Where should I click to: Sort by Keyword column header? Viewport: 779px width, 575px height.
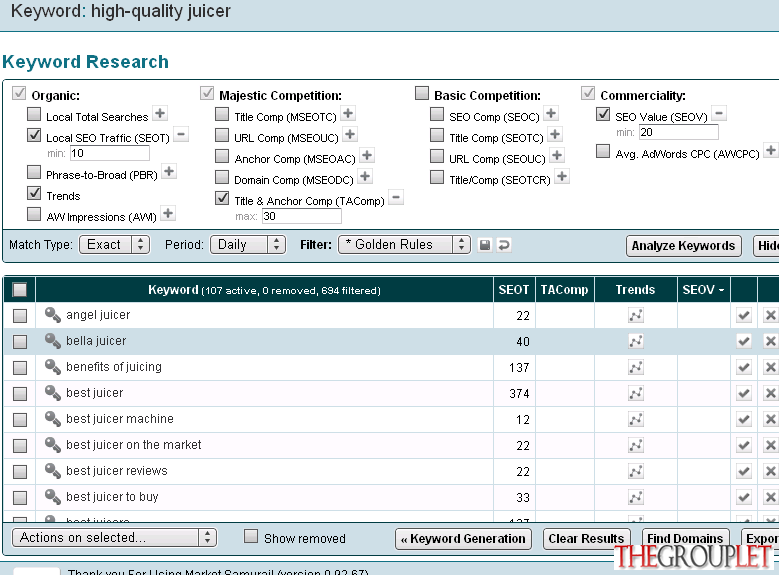(264, 290)
